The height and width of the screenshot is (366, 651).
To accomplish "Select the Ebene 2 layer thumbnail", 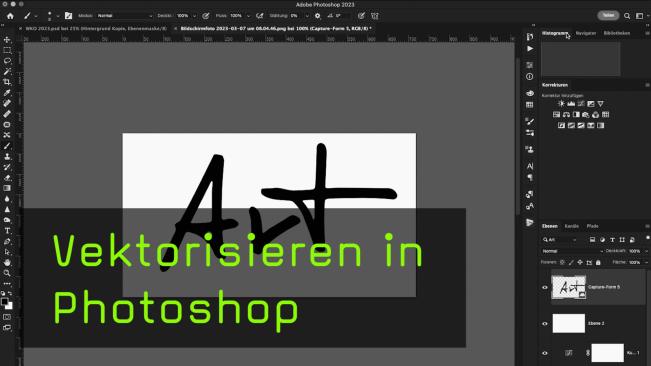I will pos(568,323).
